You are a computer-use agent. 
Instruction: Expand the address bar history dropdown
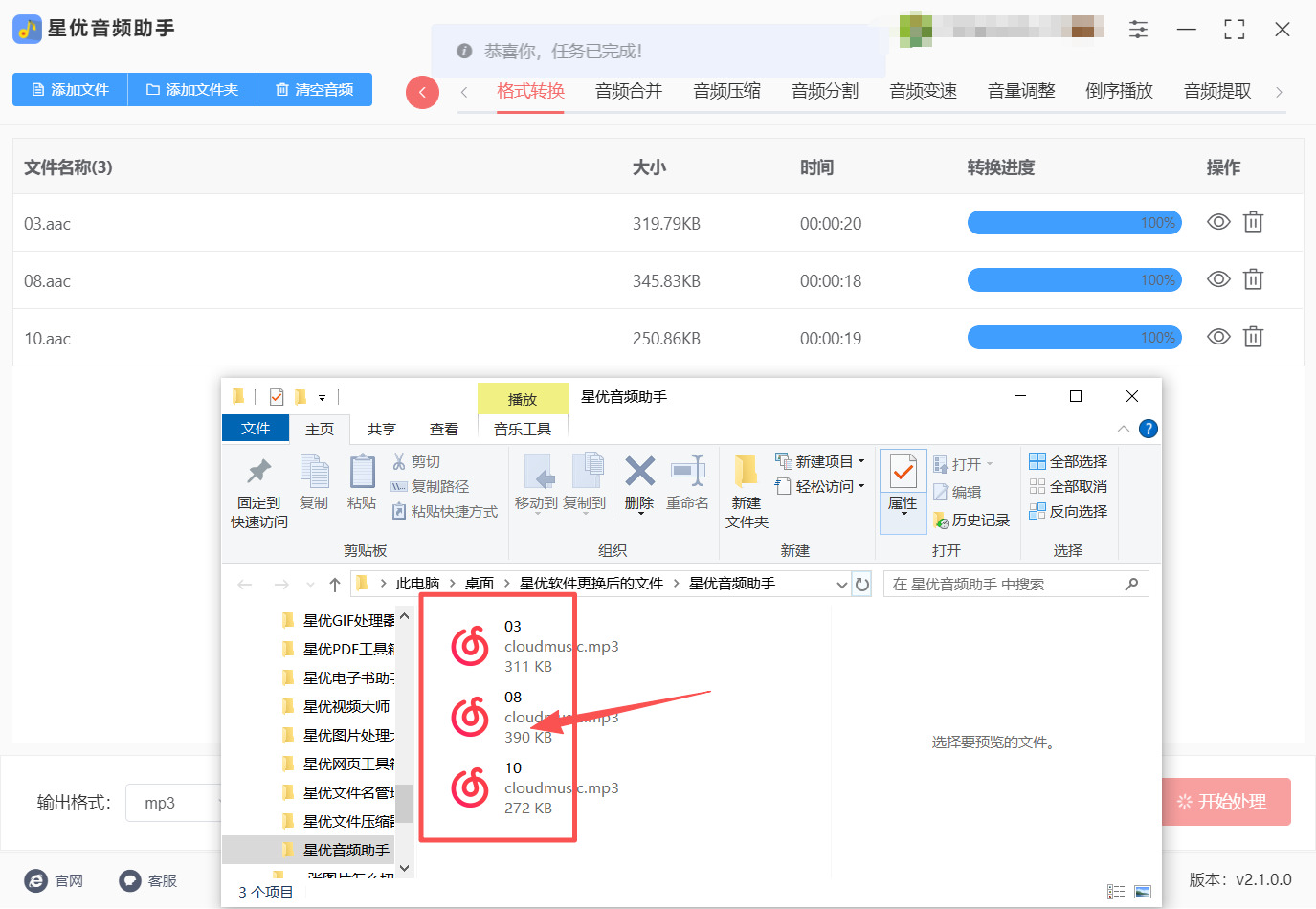click(841, 584)
